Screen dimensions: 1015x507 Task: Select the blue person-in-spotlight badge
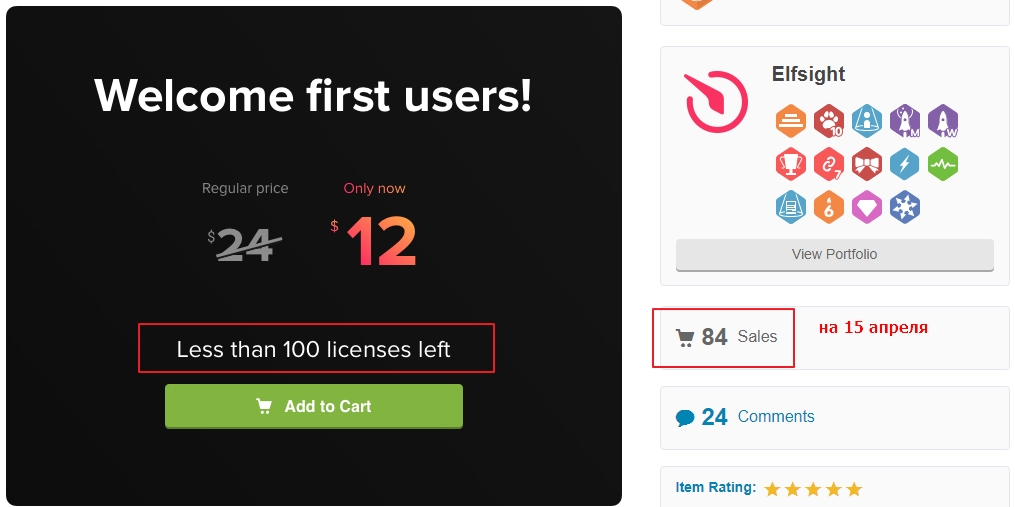[x=867, y=121]
